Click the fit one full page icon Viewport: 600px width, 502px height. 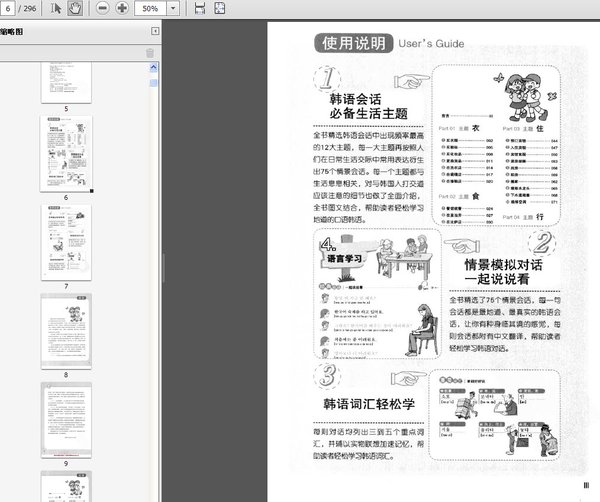tap(220, 8)
